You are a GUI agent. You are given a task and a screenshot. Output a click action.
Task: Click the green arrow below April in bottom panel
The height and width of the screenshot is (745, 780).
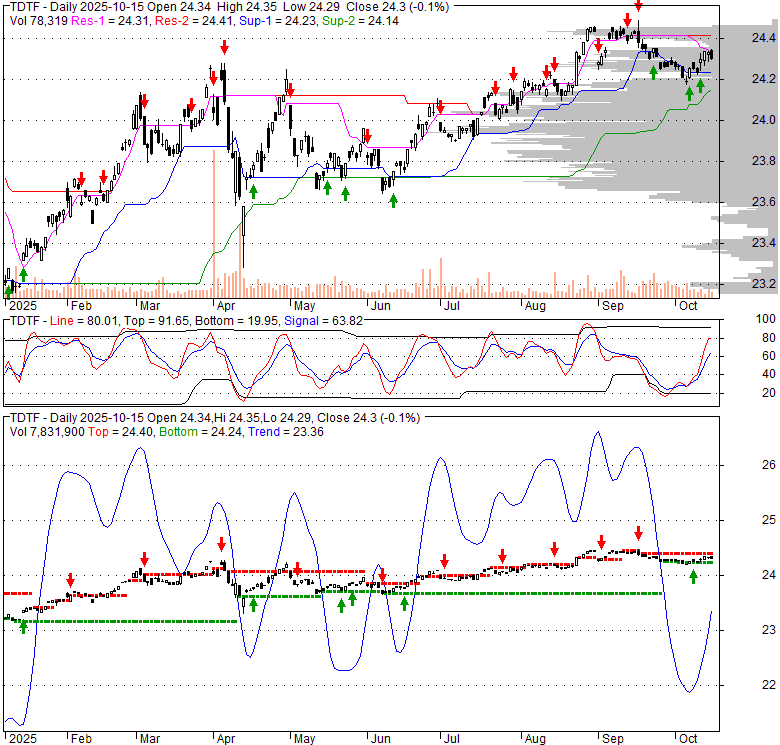coord(253,603)
